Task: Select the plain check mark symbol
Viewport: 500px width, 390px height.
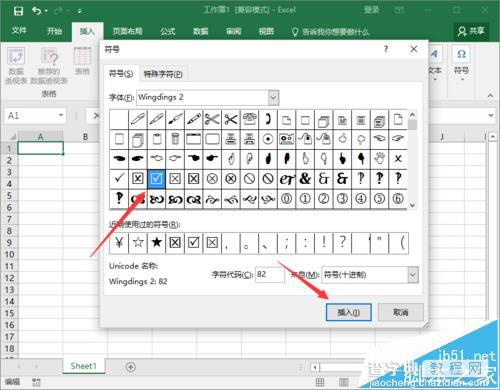Action: pyautogui.click(x=119, y=179)
